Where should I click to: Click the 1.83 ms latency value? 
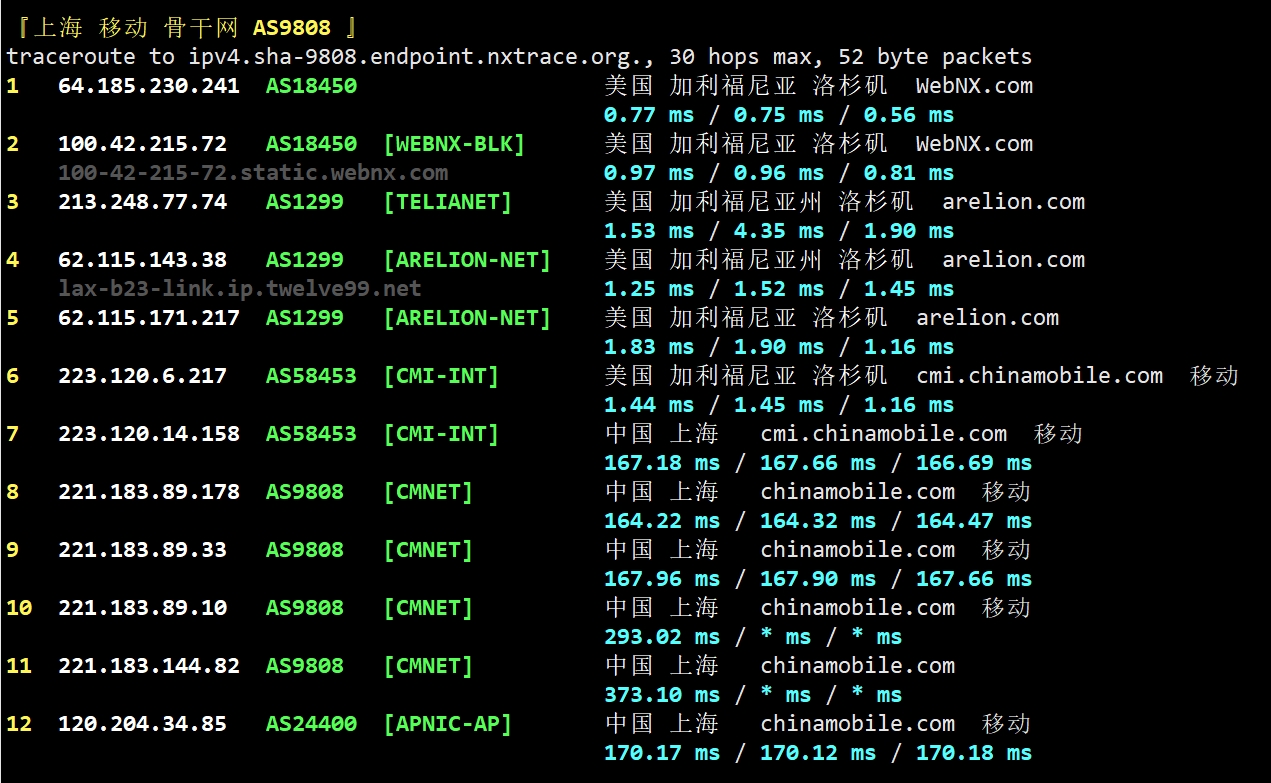point(649,347)
